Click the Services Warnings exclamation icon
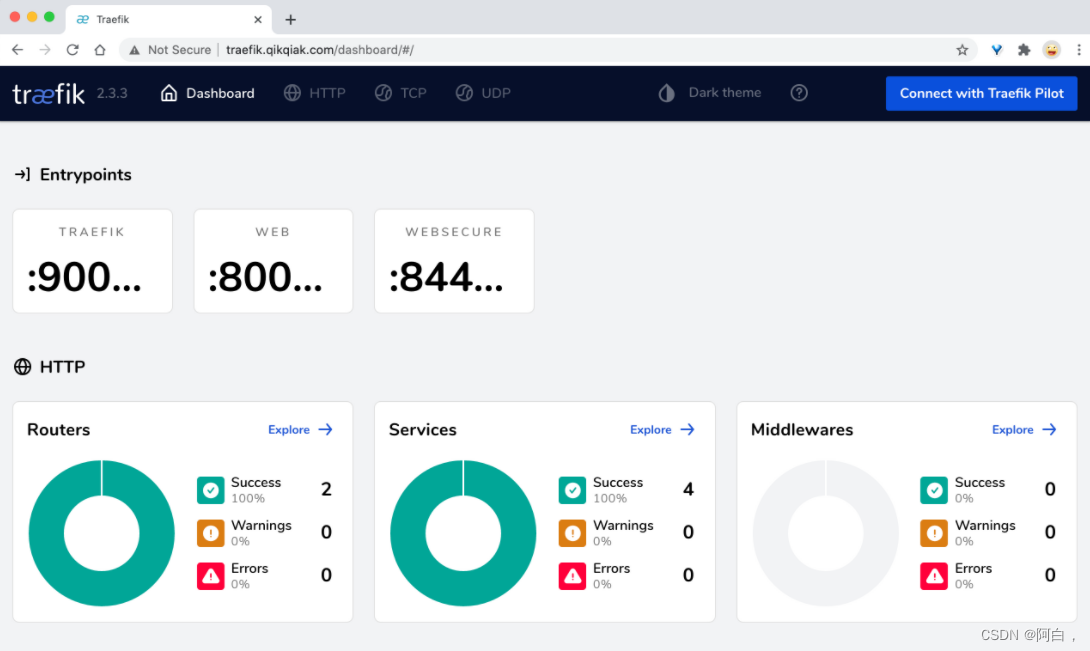The width and height of the screenshot is (1090, 651). click(x=572, y=533)
